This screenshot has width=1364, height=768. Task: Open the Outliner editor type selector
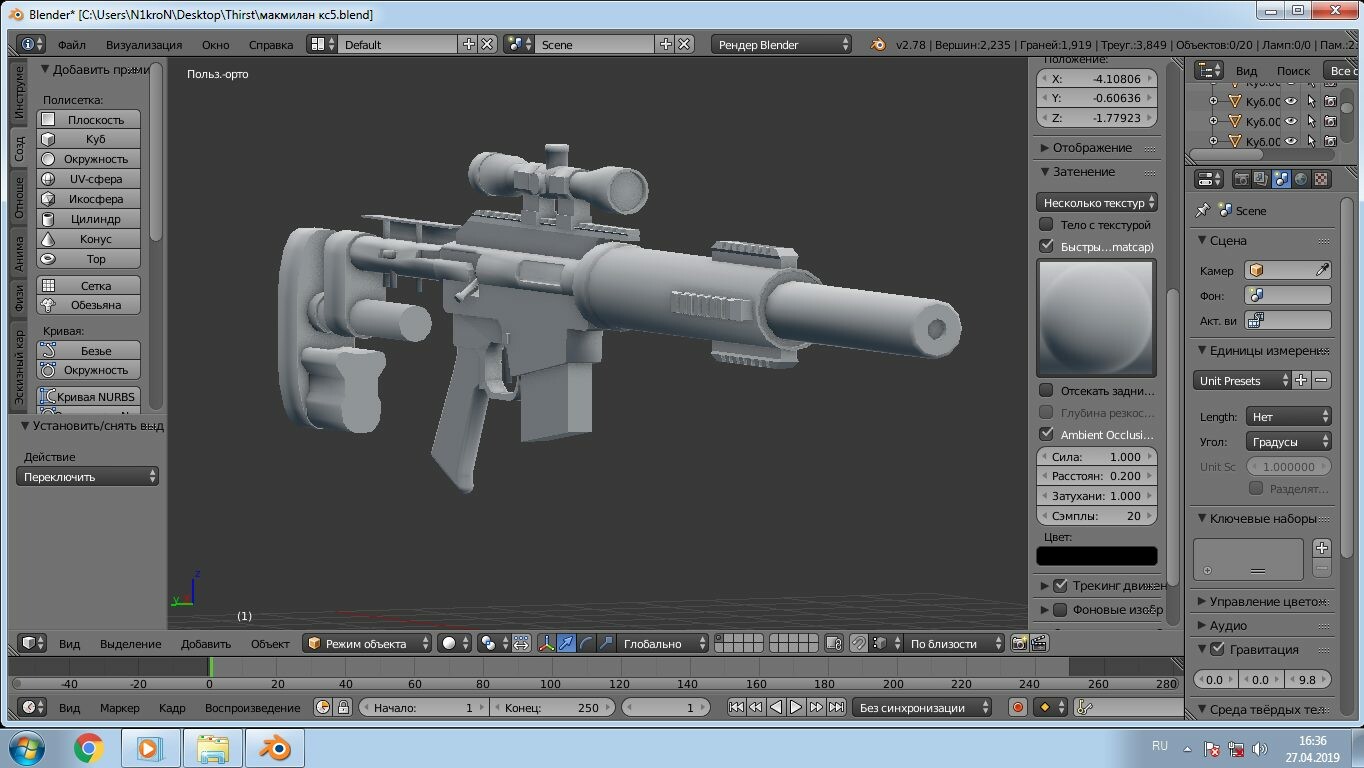pyautogui.click(x=1210, y=70)
